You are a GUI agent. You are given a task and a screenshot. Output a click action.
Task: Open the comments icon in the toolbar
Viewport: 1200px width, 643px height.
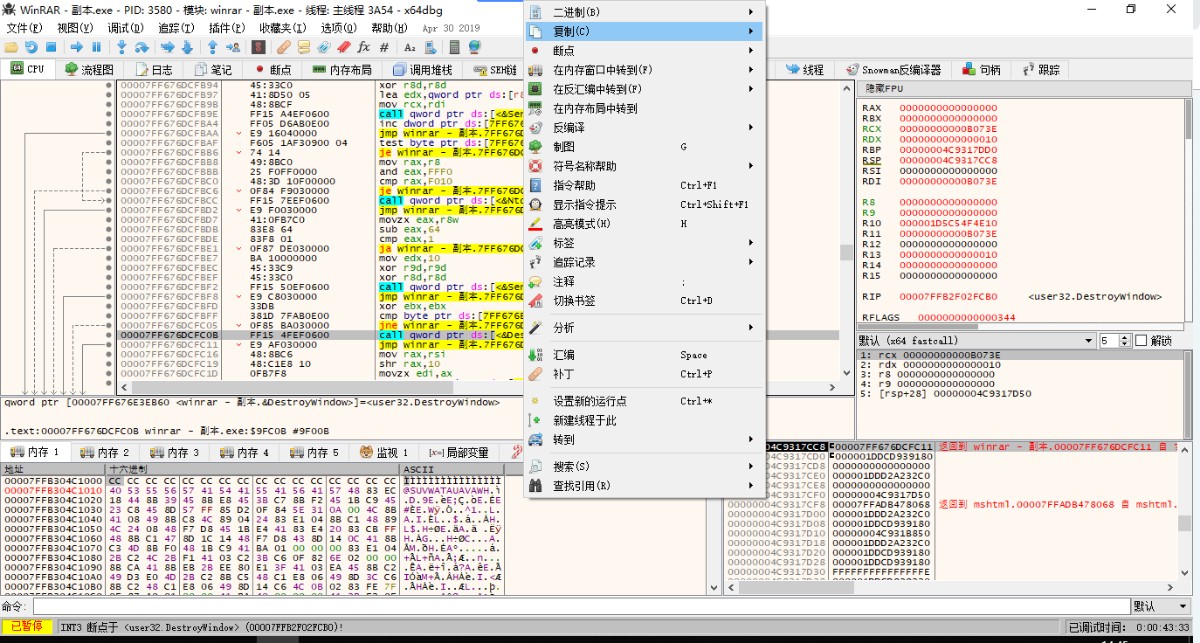303,47
